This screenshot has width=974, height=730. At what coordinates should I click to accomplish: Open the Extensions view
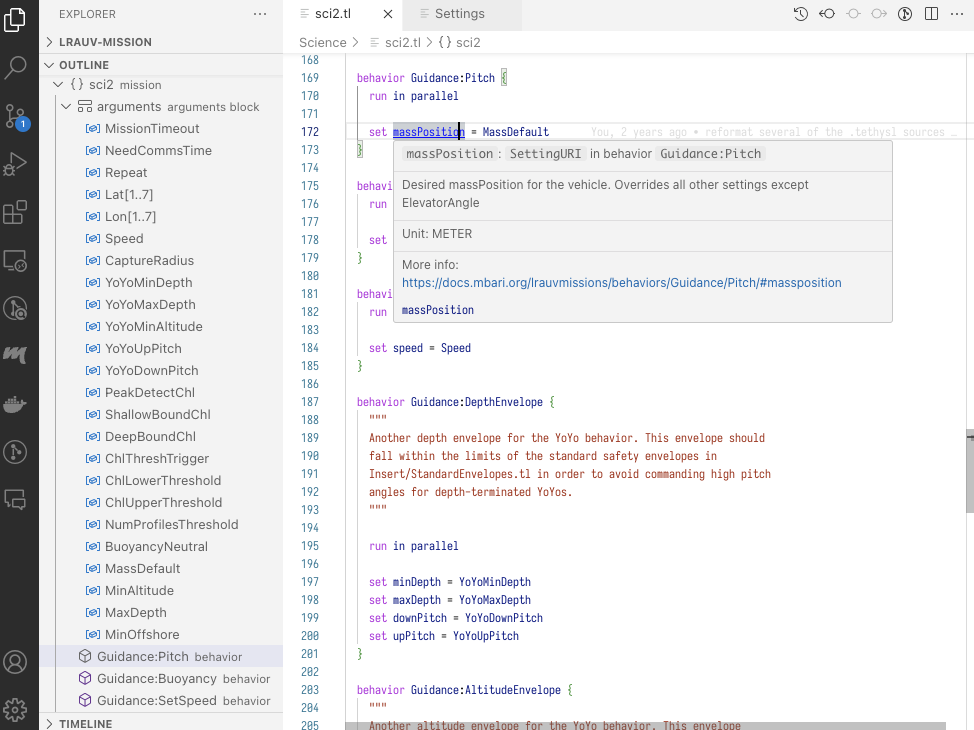(16, 212)
